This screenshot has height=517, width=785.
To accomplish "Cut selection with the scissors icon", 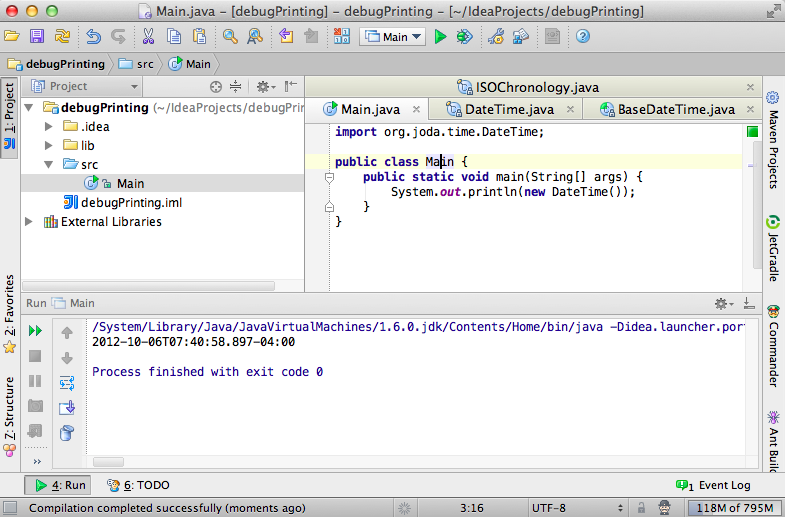I will point(148,37).
